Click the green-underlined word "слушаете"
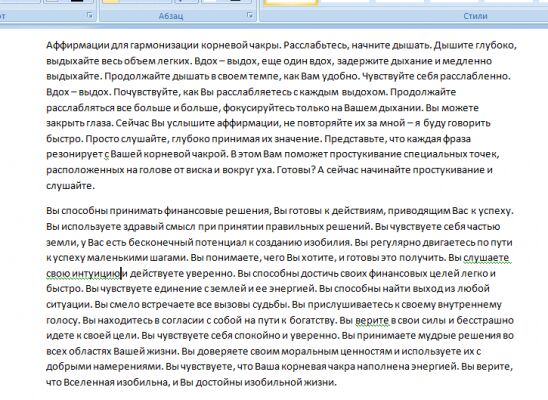548x400 pixels. coord(486,258)
